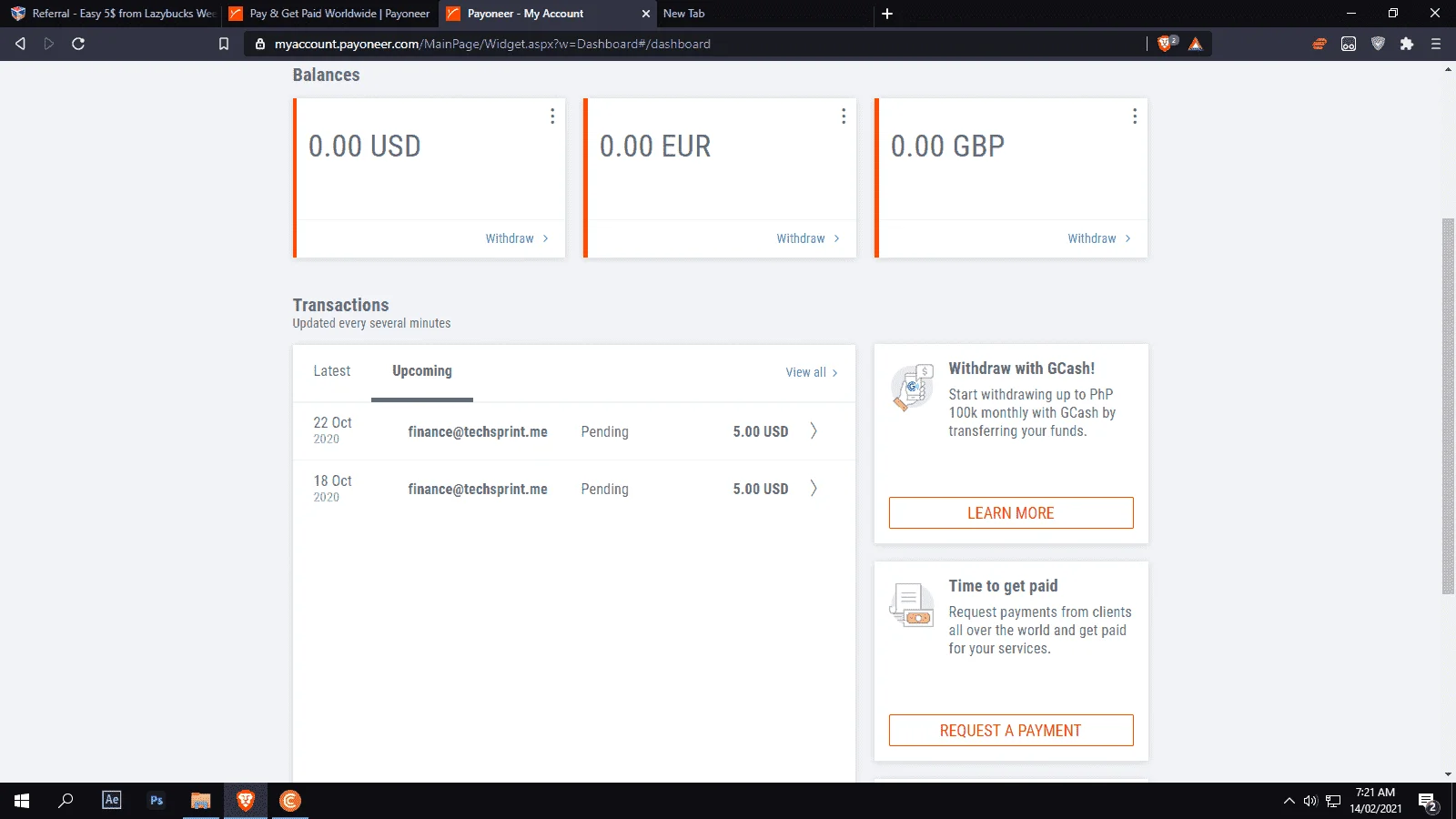Click the 0.00 EUR balance amount
Image resolution: width=1456 pixels, height=819 pixels.
[655, 147]
